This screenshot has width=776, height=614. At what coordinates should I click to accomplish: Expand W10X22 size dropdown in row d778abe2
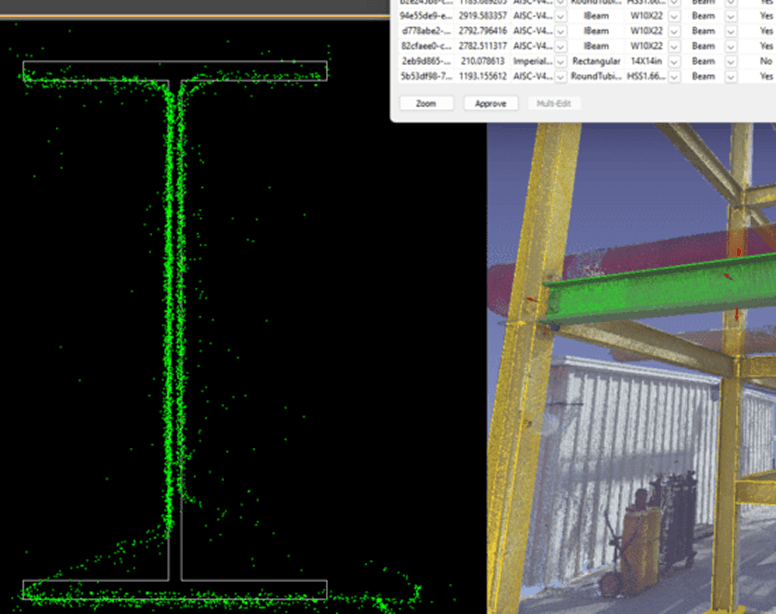click(x=674, y=31)
